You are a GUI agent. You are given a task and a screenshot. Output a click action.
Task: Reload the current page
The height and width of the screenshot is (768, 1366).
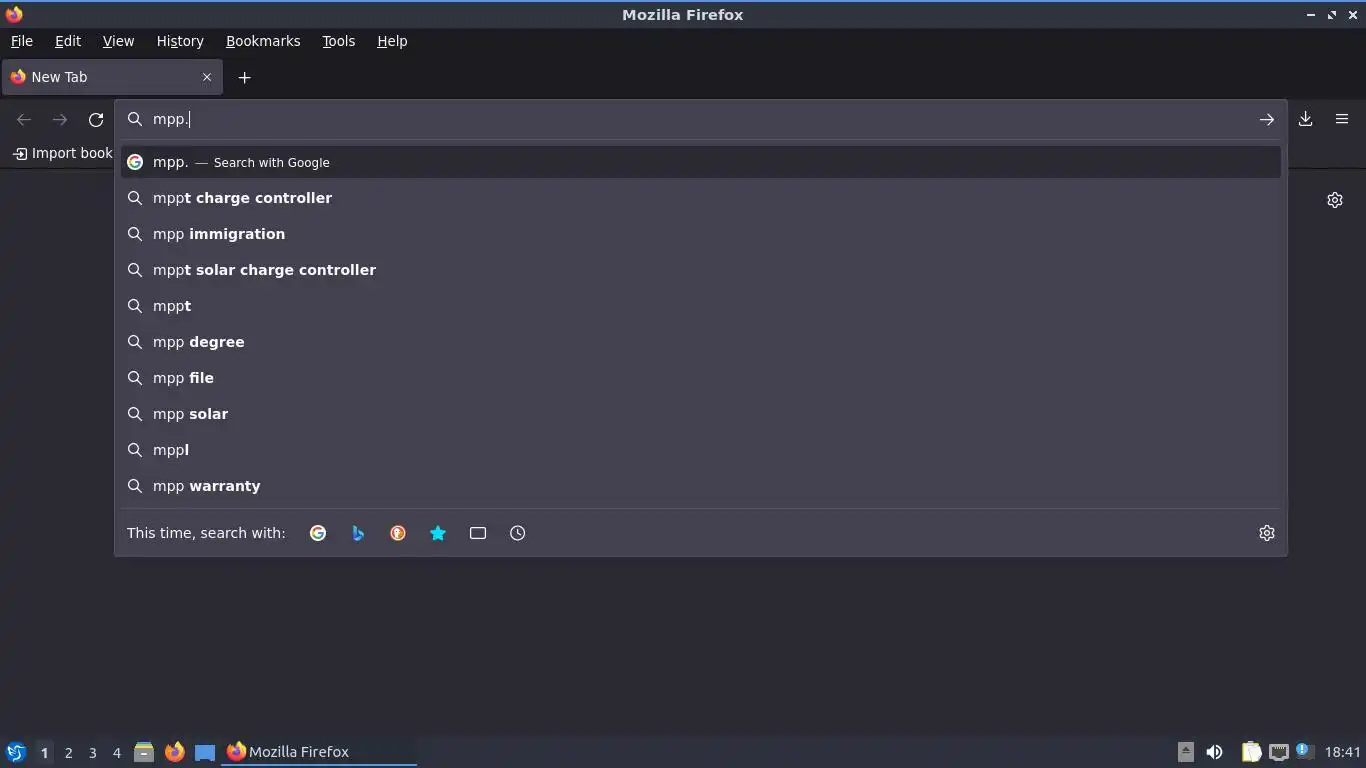pyautogui.click(x=96, y=120)
